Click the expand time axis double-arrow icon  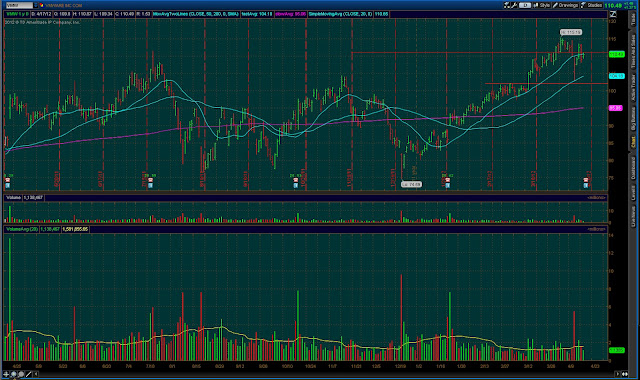(624, 374)
